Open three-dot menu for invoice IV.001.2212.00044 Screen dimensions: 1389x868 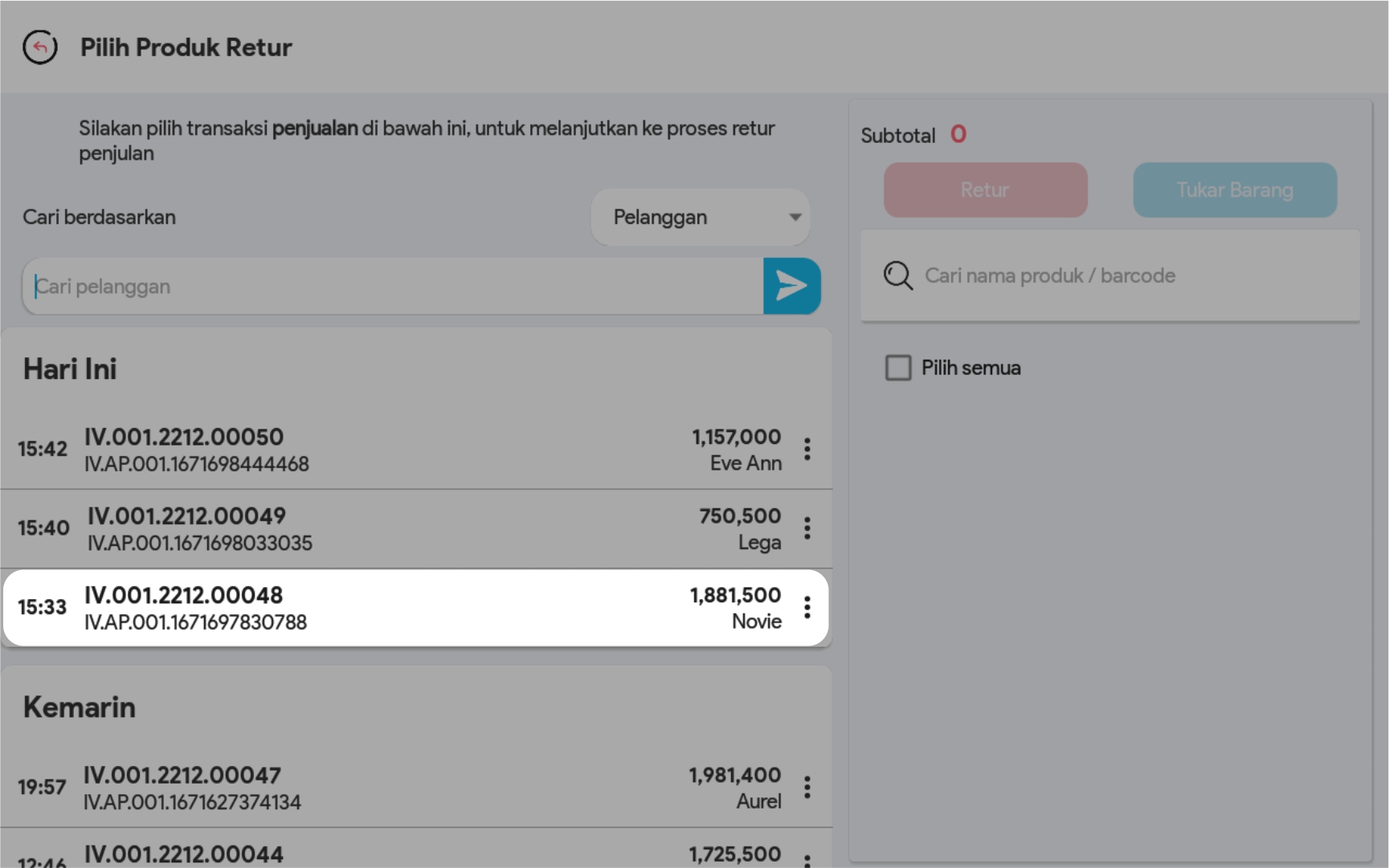coord(807,859)
